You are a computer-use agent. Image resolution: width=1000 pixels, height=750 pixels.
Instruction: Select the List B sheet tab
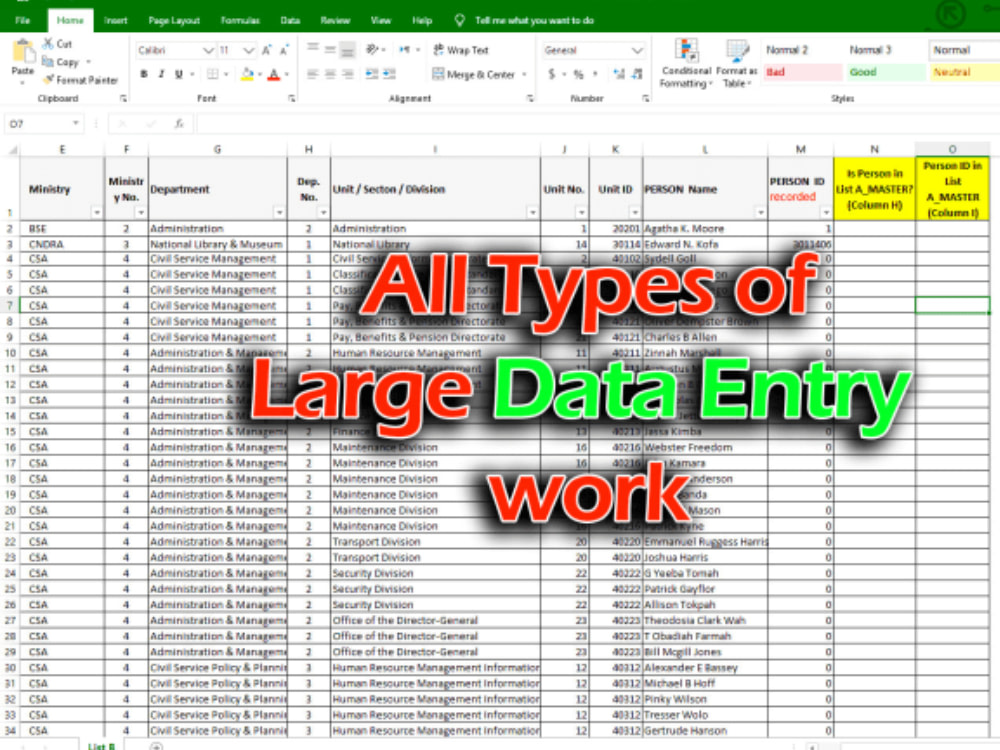click(x=99, y=745)
